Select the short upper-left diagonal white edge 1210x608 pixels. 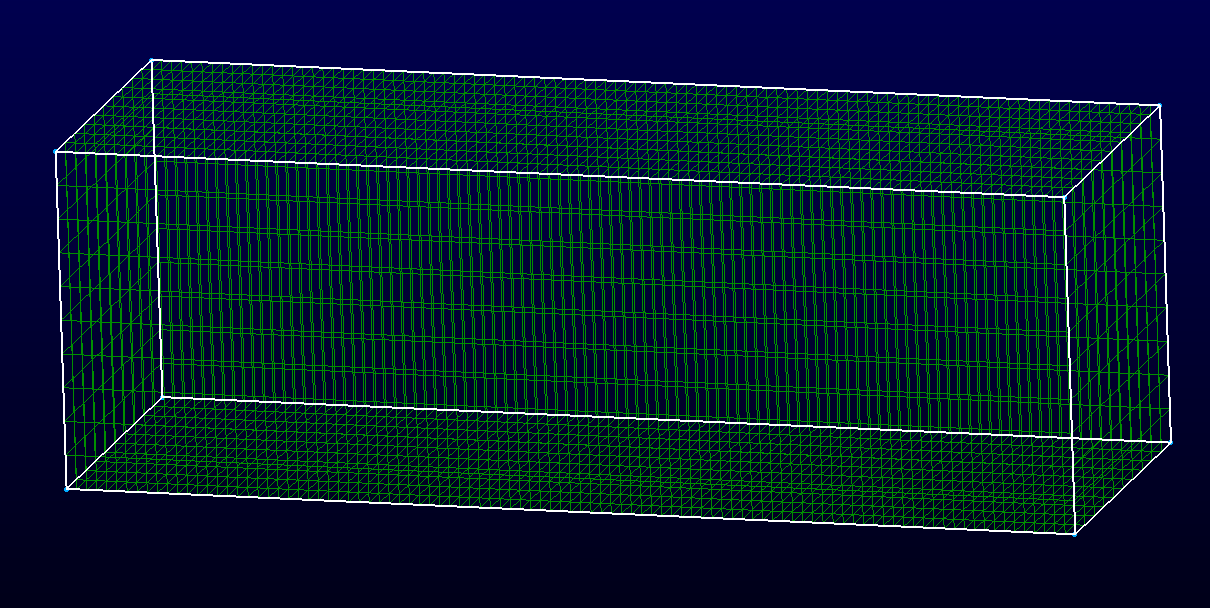(103, 105)
